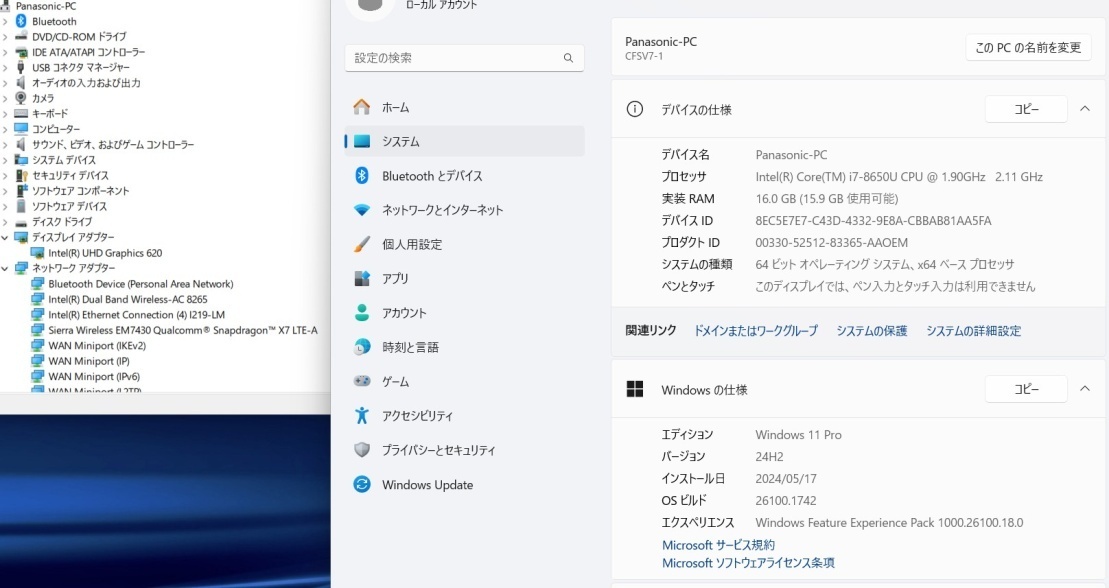The height and width of the screenshot is (588, 1109).
Task: Click the キーボード device icon
Action: tap(21, 114)
